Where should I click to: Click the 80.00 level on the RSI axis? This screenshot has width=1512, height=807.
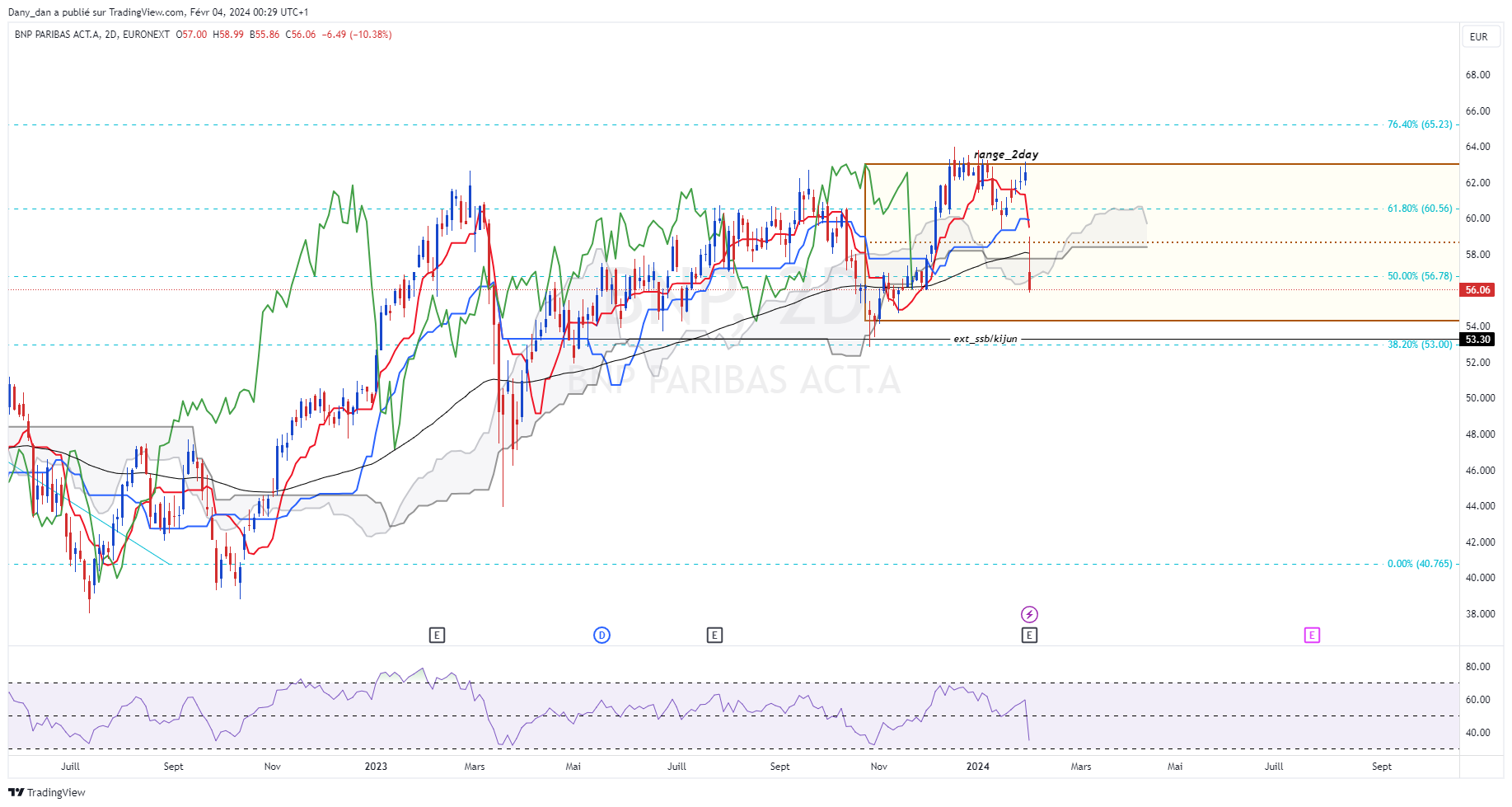pos(1477,667)
